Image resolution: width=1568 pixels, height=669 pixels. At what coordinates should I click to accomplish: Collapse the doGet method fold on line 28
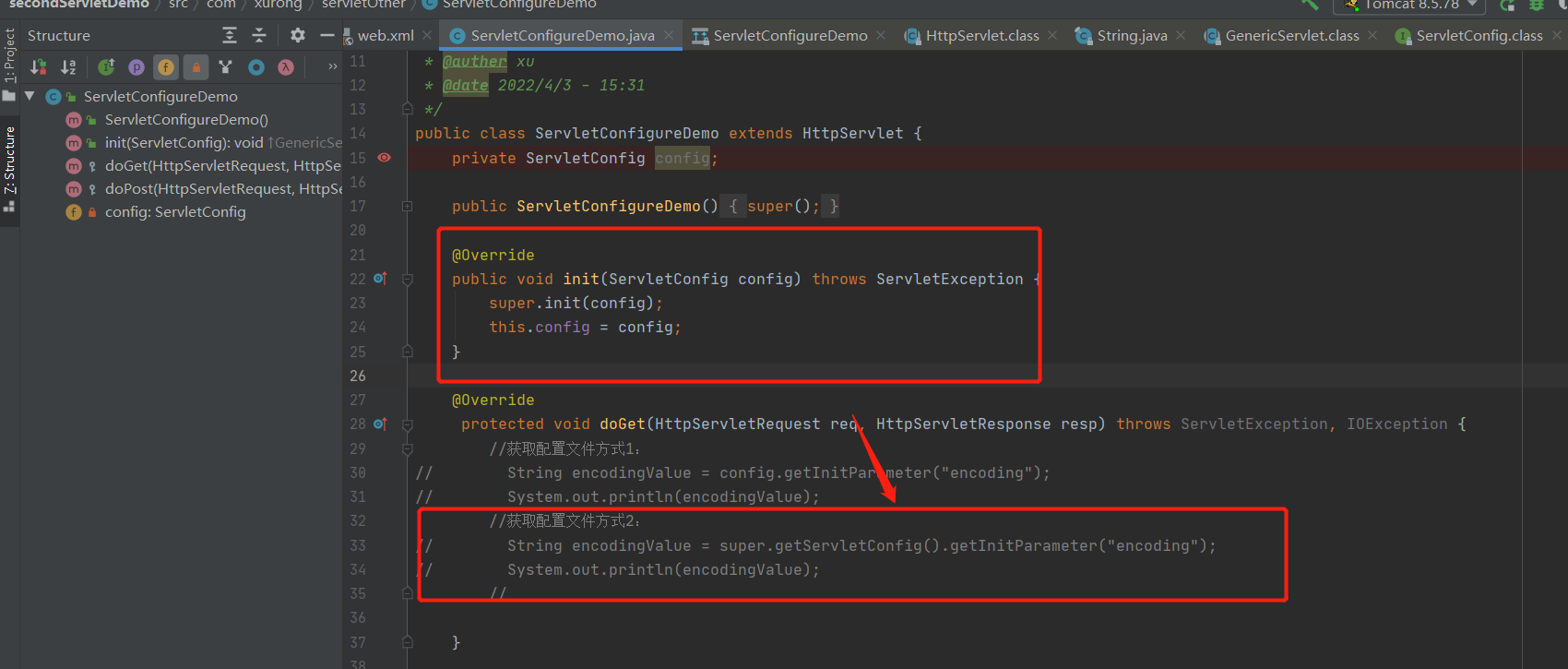pyautogui.click(x=407, y=424)
